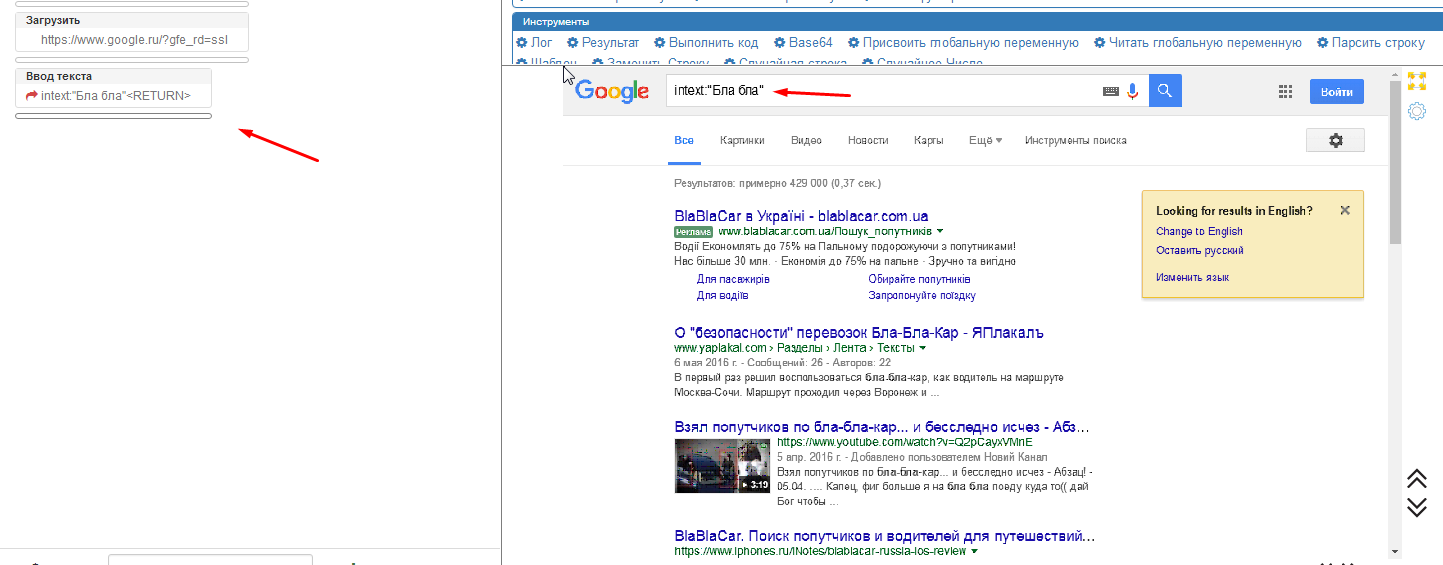Open dropdown arrow next to blablacar.com.ua URL

[x=939, y=231]
